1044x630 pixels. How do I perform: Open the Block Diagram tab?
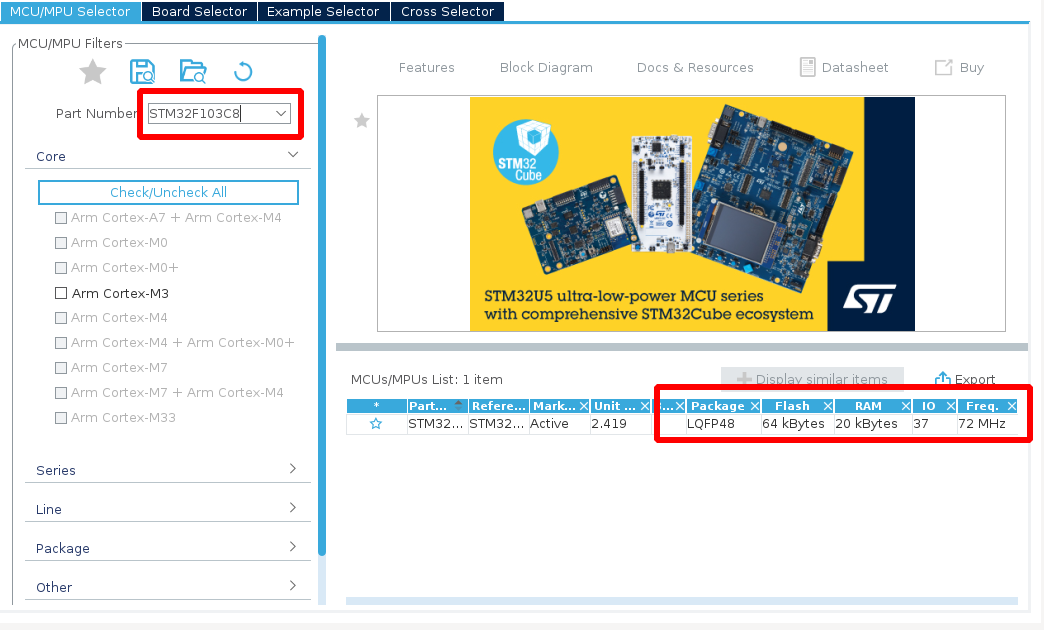click(546, 67)
